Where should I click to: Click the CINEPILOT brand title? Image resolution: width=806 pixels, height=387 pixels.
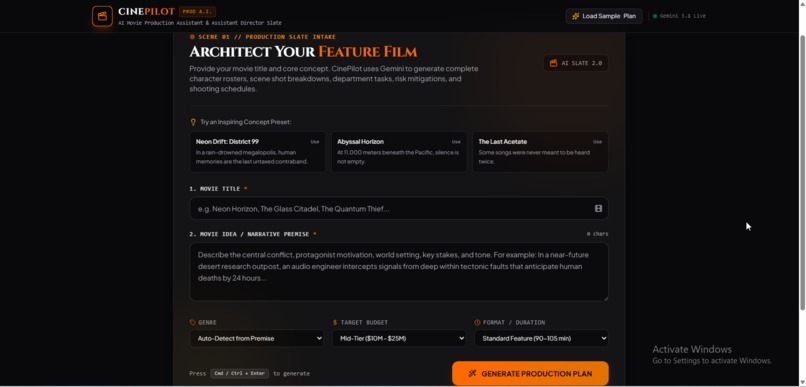(146, 11)
